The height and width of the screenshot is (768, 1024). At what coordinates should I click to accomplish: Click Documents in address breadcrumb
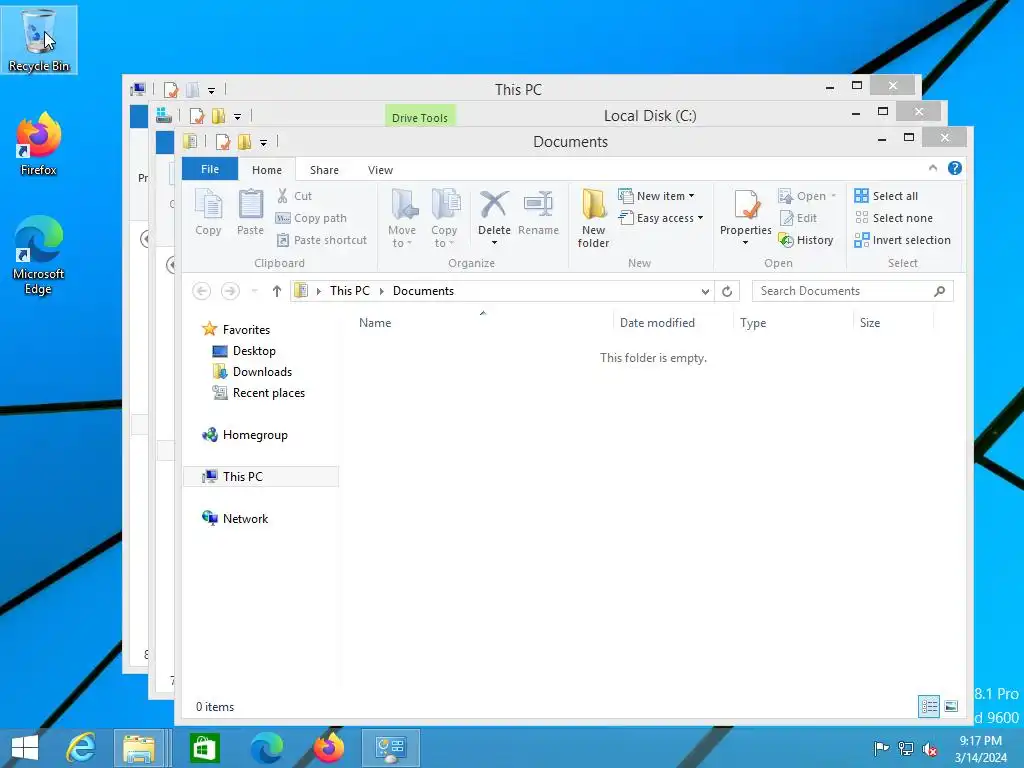[x=423, y=291]
